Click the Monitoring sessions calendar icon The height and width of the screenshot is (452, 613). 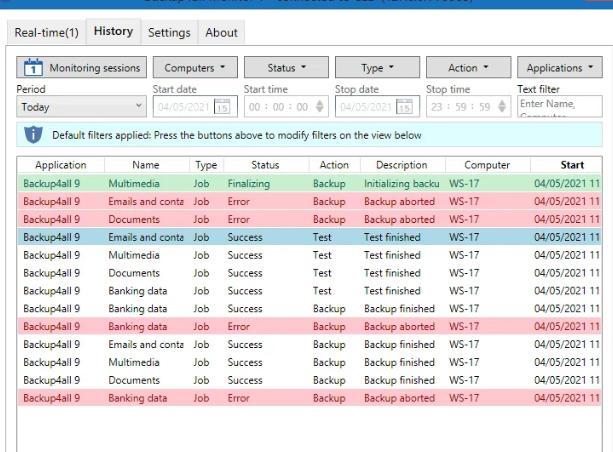33,68
